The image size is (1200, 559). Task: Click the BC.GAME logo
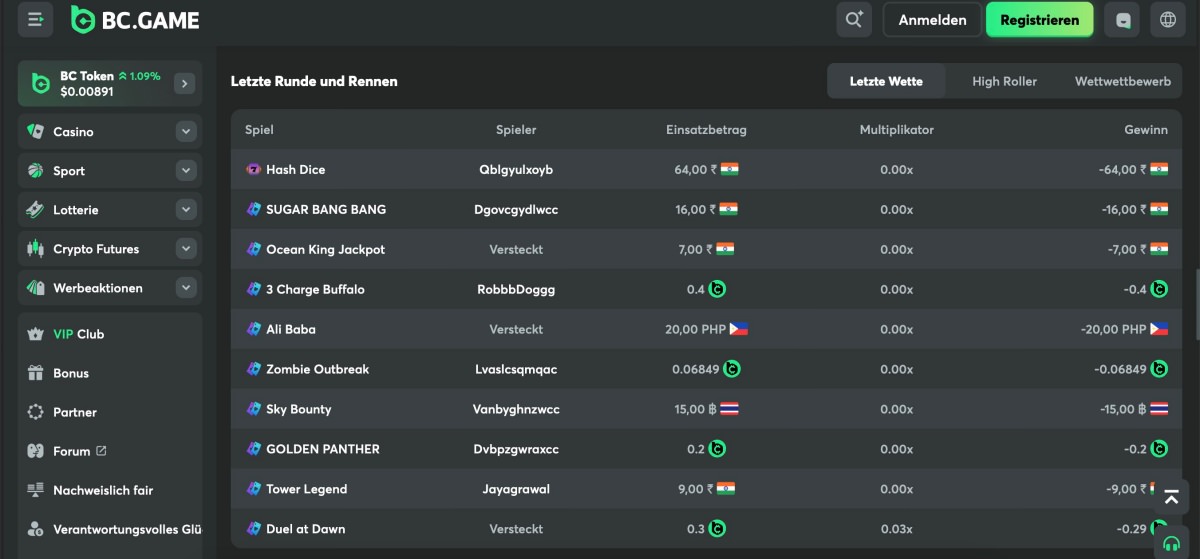point(135,20)
